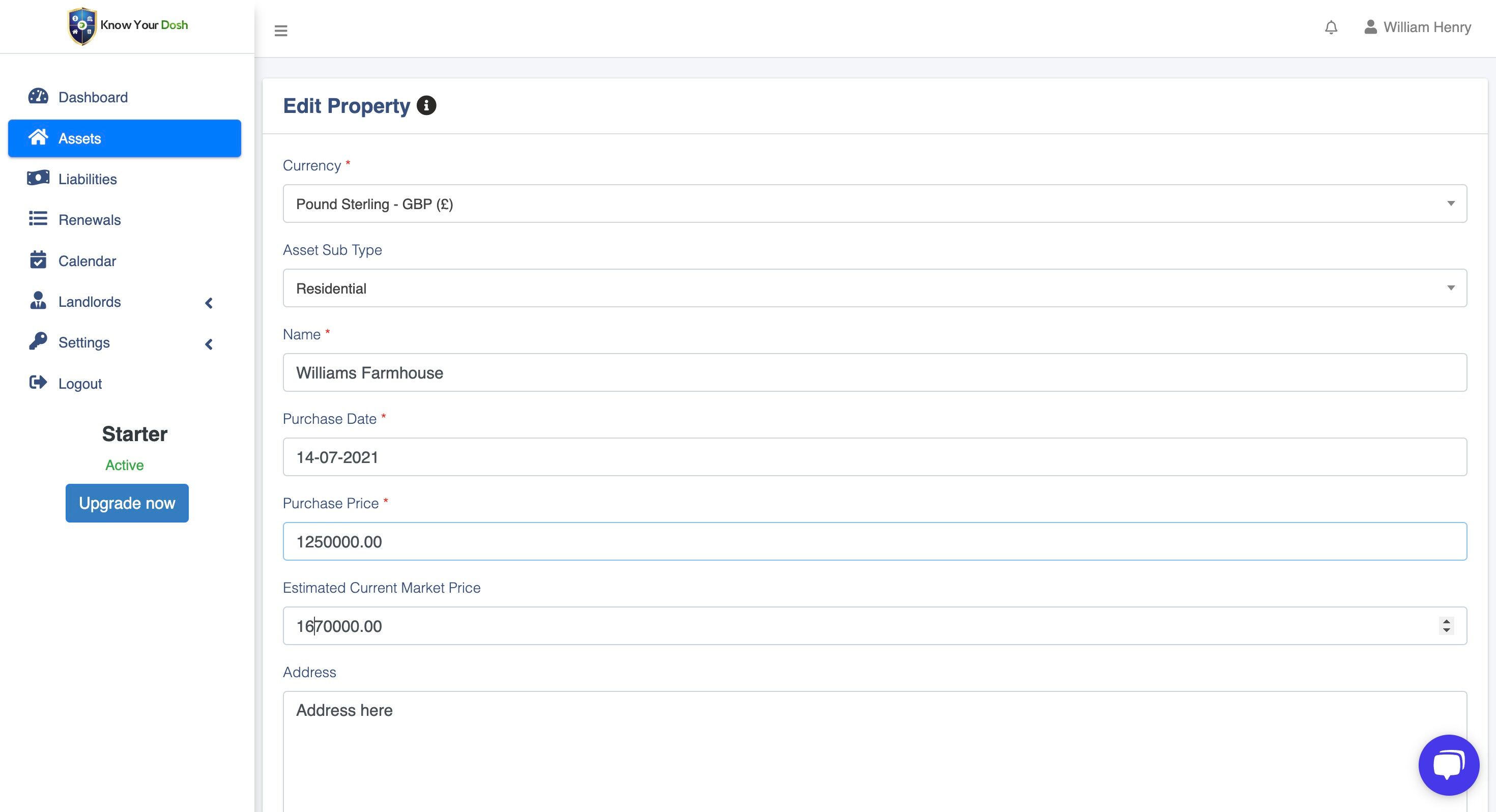Open the William Henry profile link
Viewport: 1496px width, 812px height.
tap(1426, 27)
